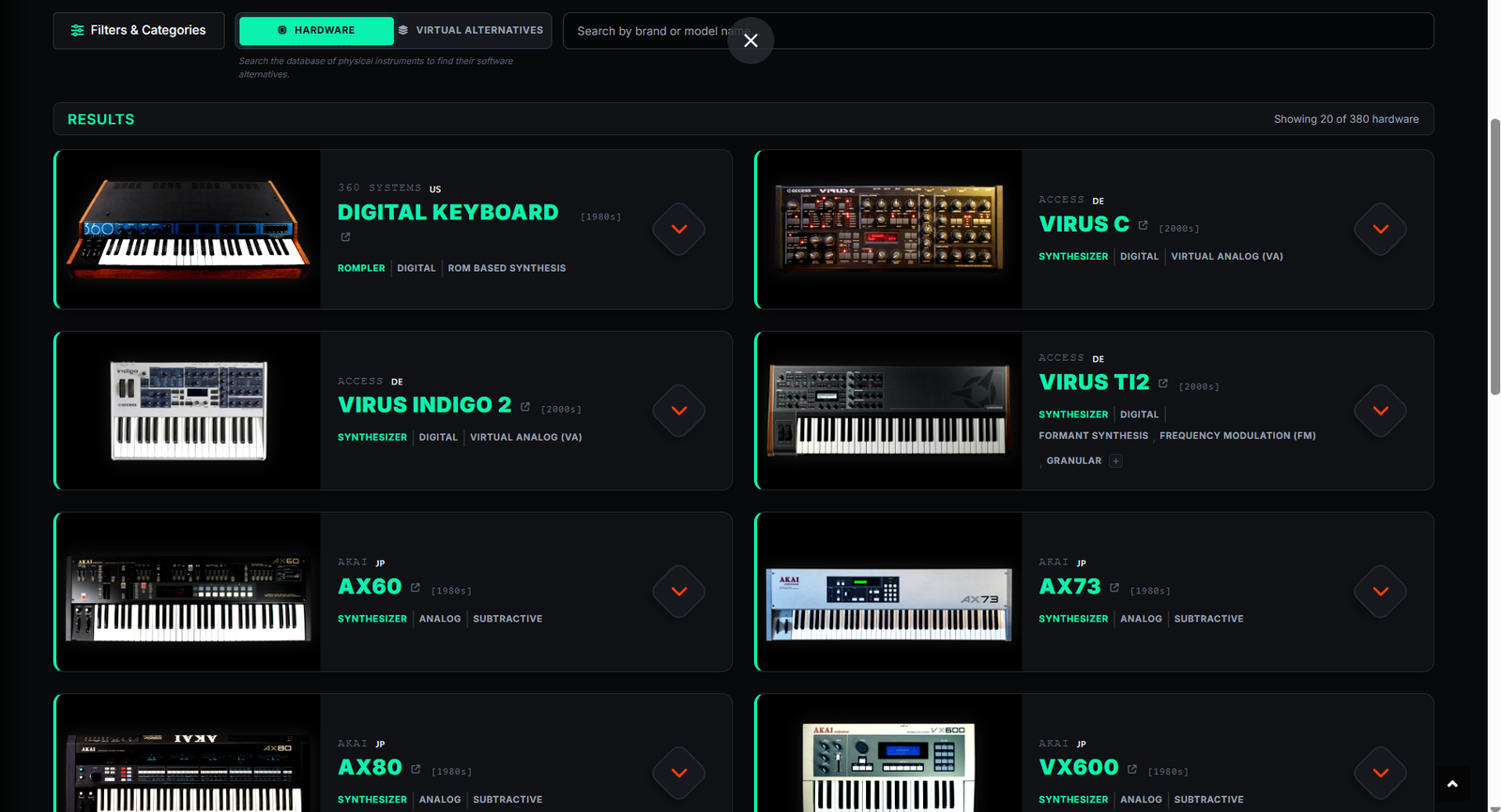1501x812 pixels.
Task: Open the Virus Indigo 2 title
Action: [424, 405]
